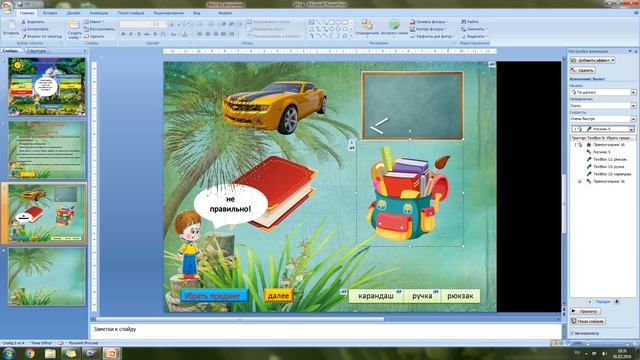Click in the notes field 'Заметки к слайду'
Viewport: 640px width, 360px height.
click(325, 331)
